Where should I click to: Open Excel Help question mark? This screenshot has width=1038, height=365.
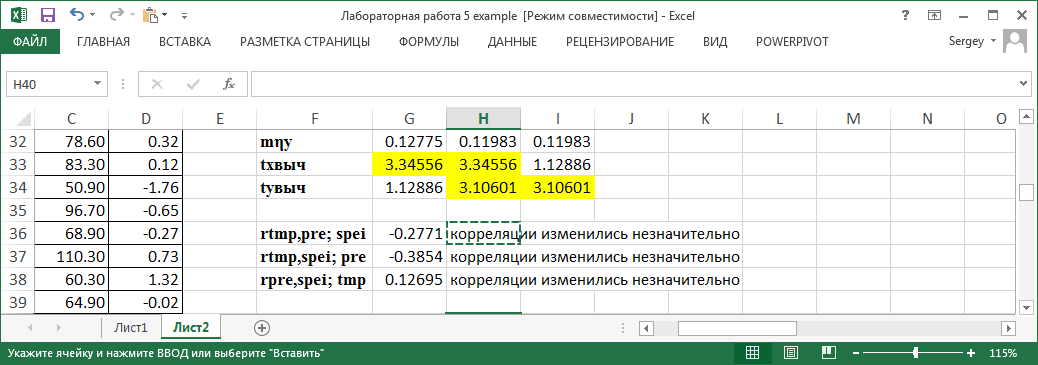(905, 15)
